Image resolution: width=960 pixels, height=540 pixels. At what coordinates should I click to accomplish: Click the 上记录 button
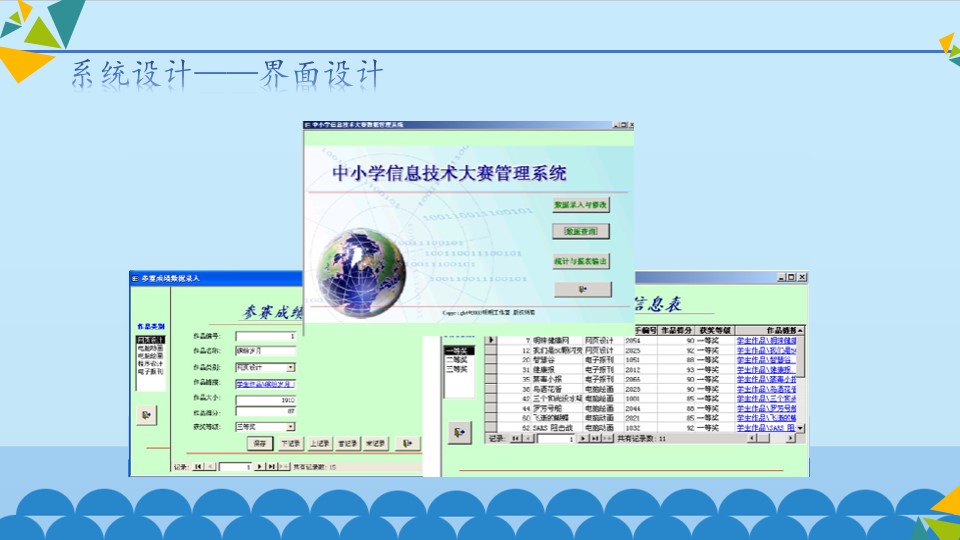pos(319,443)
